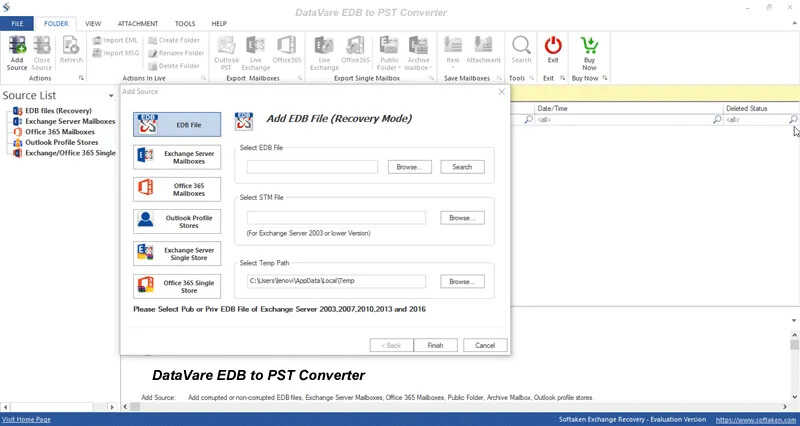Select Office 365 Single Store option
Viewport: 800px width, 426px height.
click(x=177, y=285)
